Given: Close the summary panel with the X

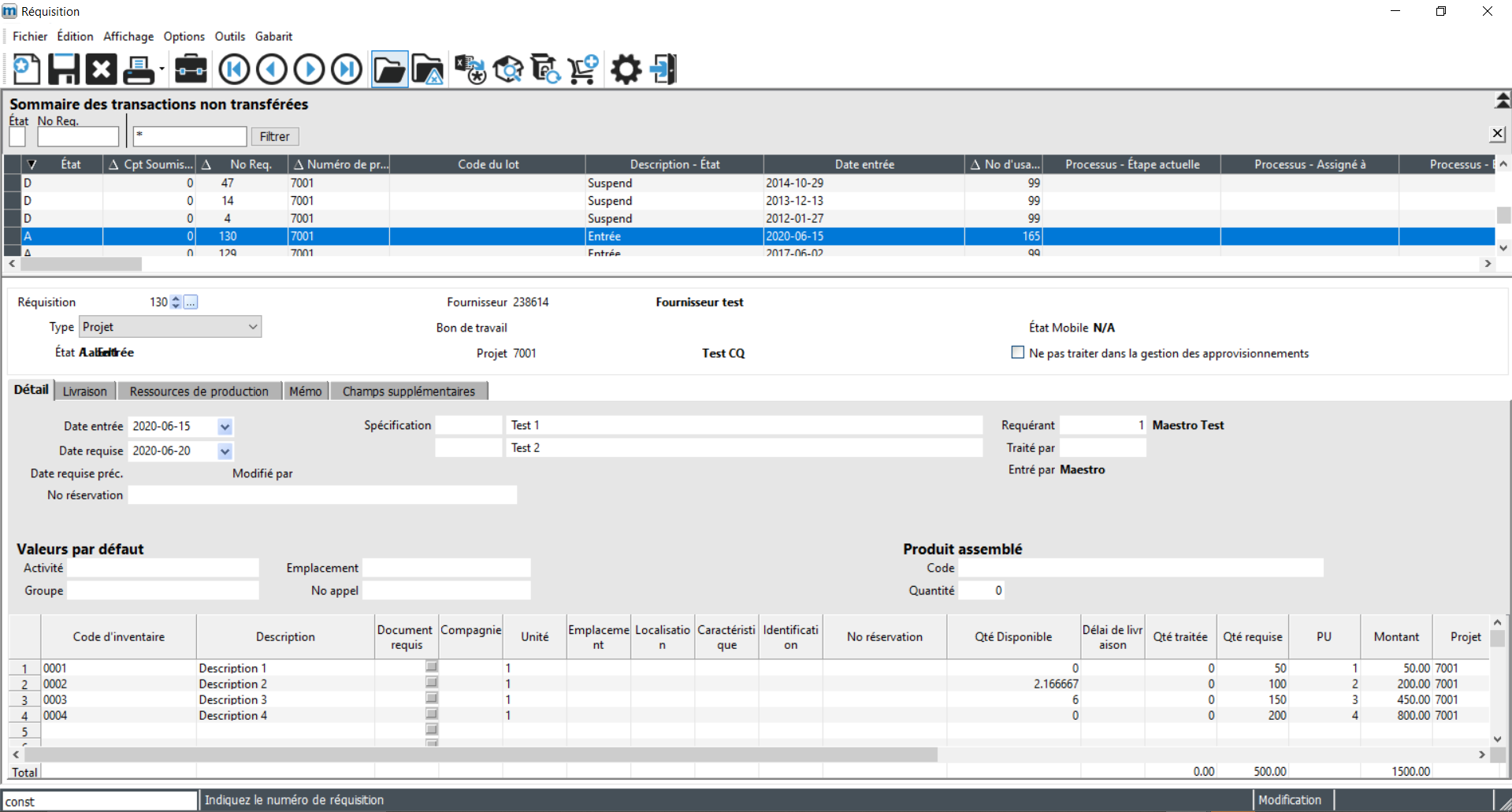Looking at the screenshot, I should (x=1498, y=134).
